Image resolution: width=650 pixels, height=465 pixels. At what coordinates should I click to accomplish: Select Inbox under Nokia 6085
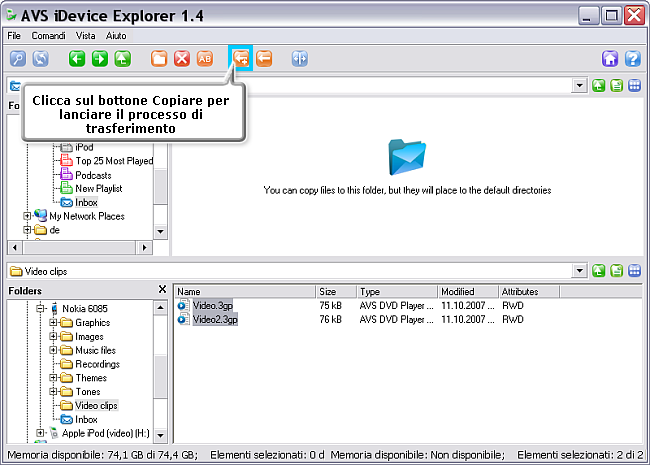click(x=86, y=419)
